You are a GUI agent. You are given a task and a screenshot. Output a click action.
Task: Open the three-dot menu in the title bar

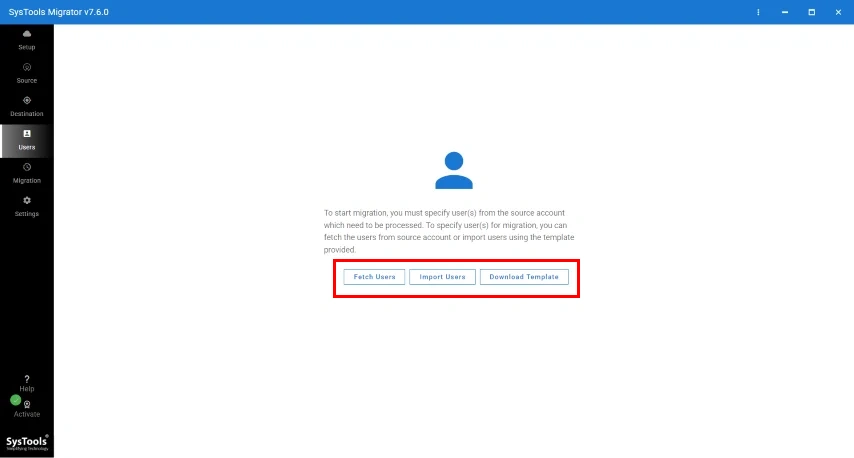(x=758, y=12)
